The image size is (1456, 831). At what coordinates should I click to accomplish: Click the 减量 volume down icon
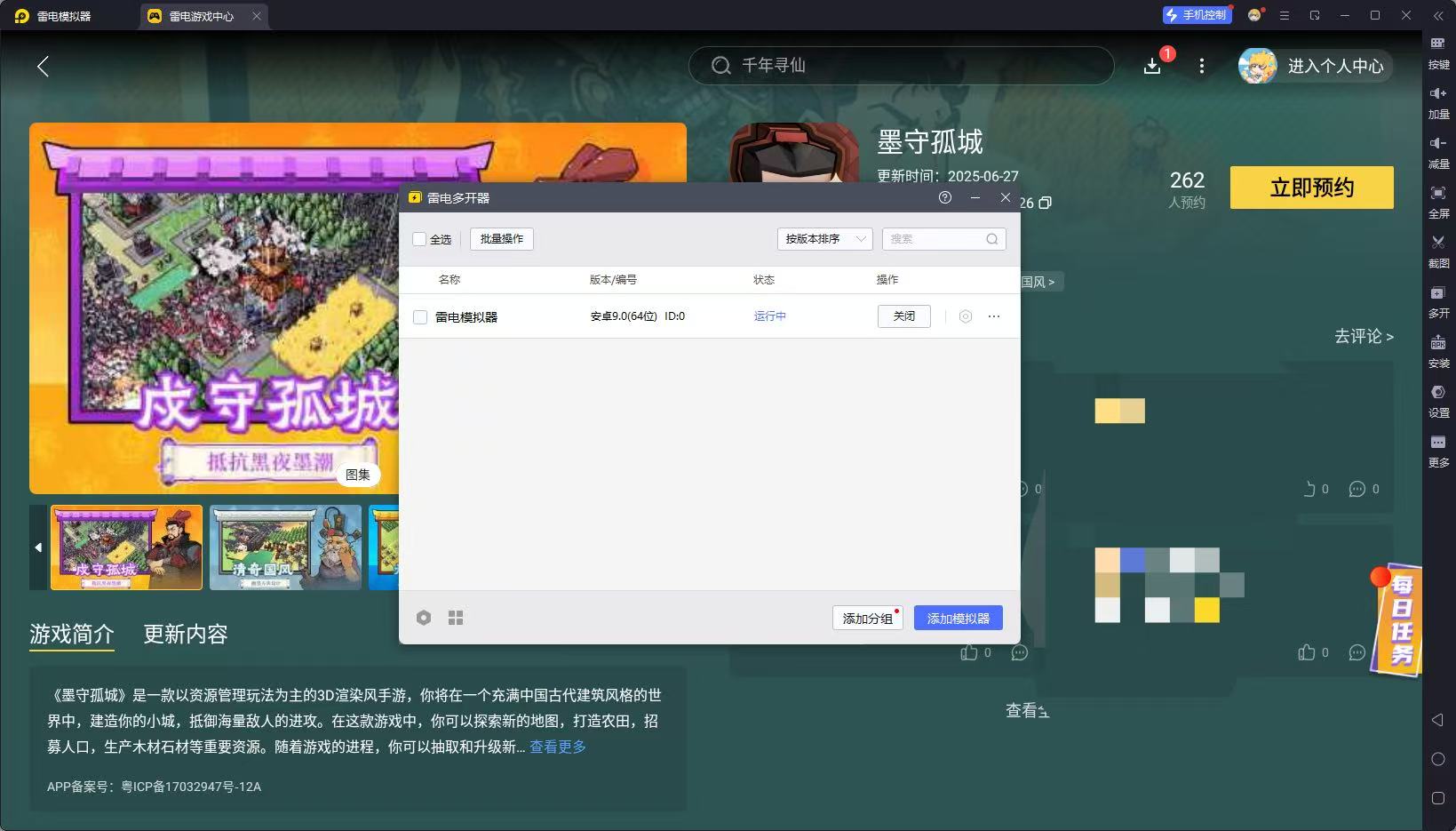click(x=1438, y=144)
